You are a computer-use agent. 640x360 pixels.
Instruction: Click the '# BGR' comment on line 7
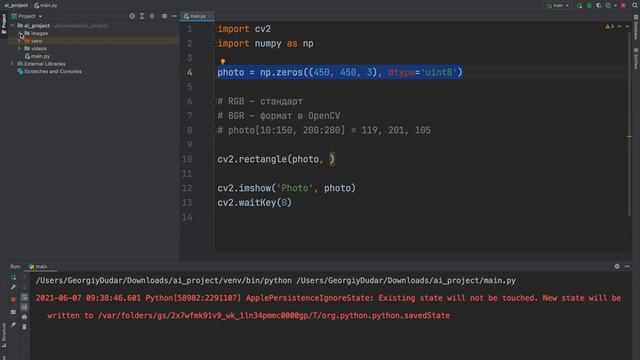(279, 116)
